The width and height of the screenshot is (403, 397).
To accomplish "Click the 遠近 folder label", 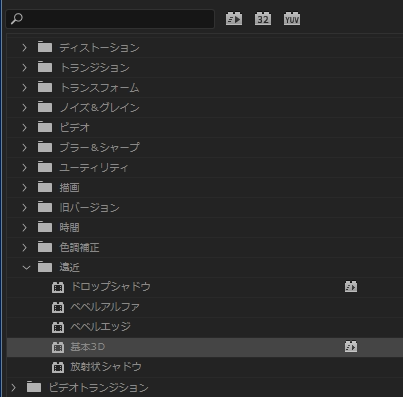I will [x=69, y=267].
